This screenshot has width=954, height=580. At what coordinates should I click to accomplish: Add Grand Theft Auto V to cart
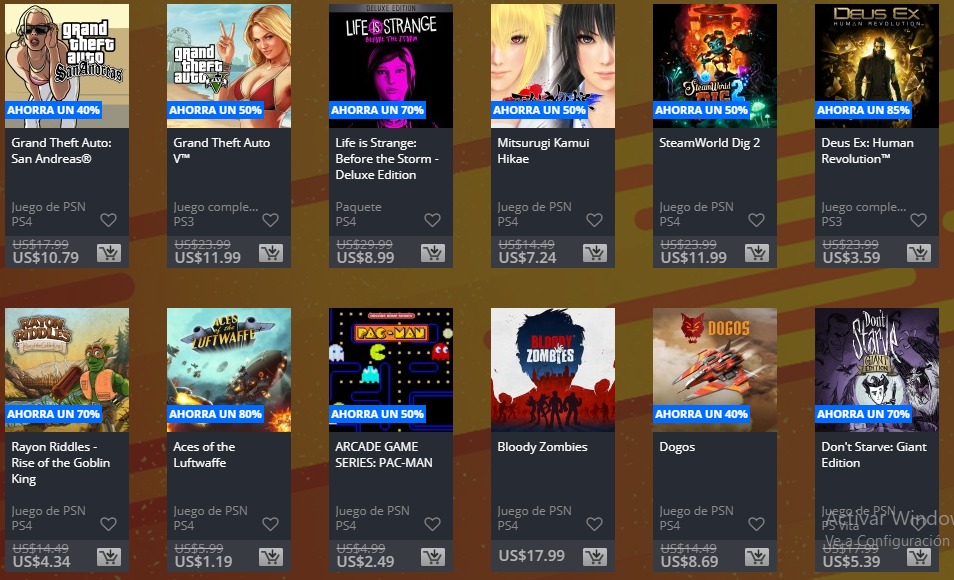pyautogui.click(x=271, y=253)
